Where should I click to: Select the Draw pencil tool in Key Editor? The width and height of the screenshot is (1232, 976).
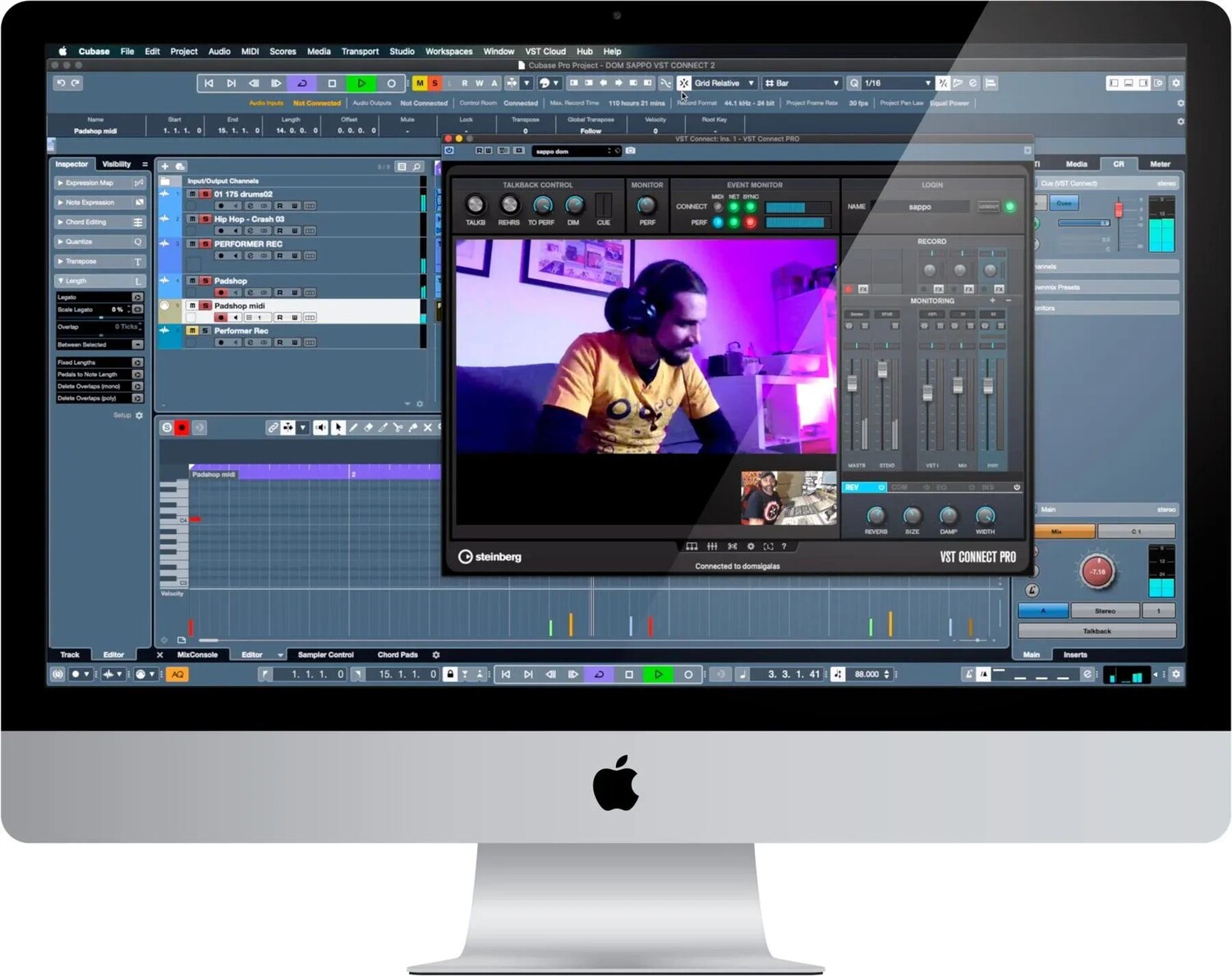[353, 427]
